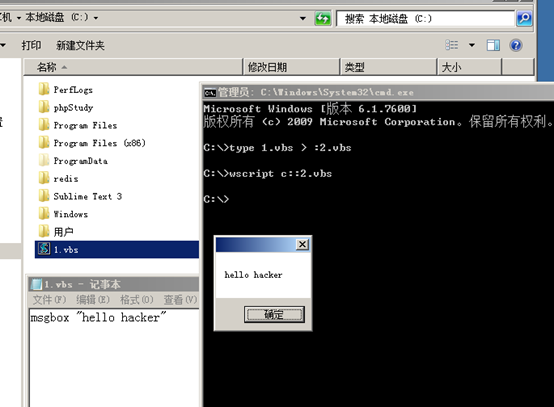Sort the list by the 名称 column header
The image size is (554, 407).
133,67
